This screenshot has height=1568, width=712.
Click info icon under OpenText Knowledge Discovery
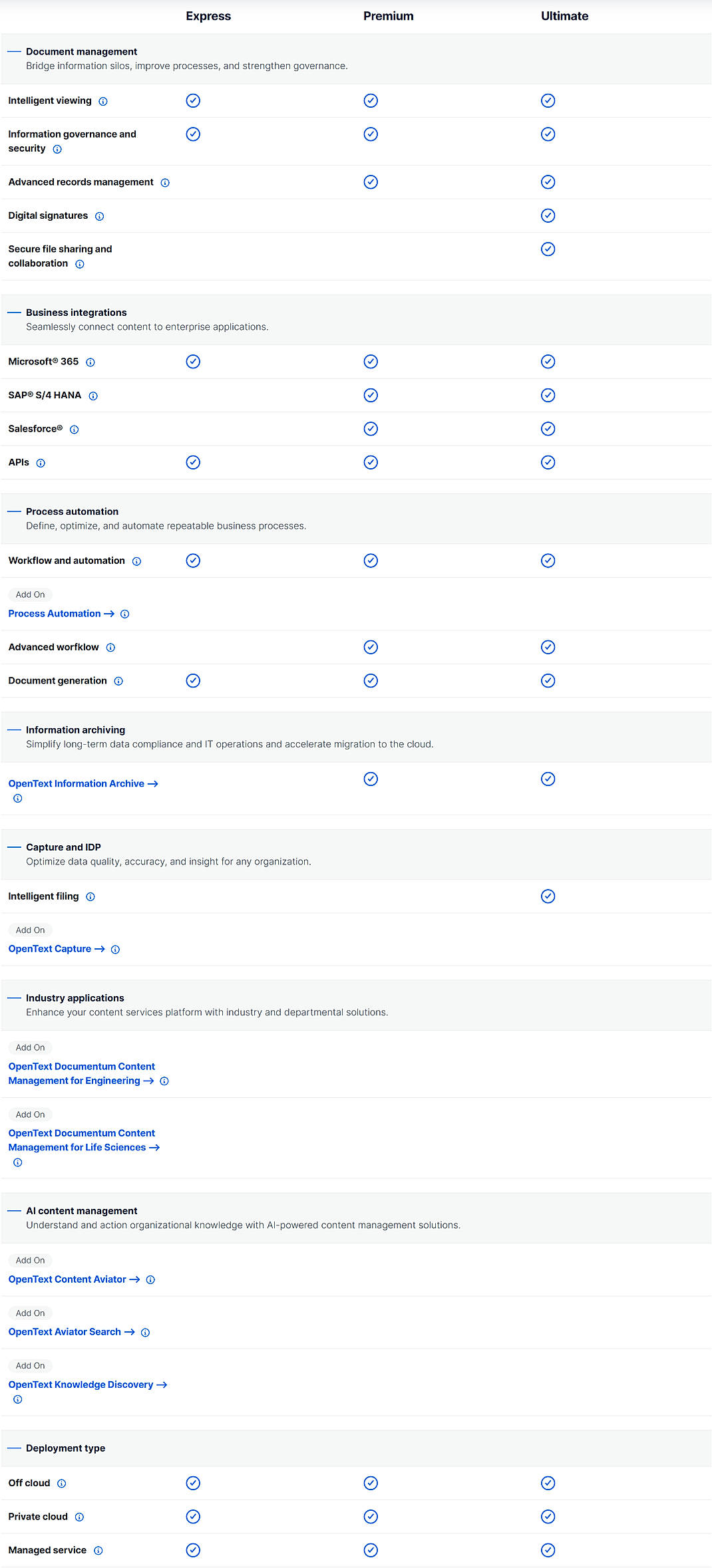click(18, 1399)
